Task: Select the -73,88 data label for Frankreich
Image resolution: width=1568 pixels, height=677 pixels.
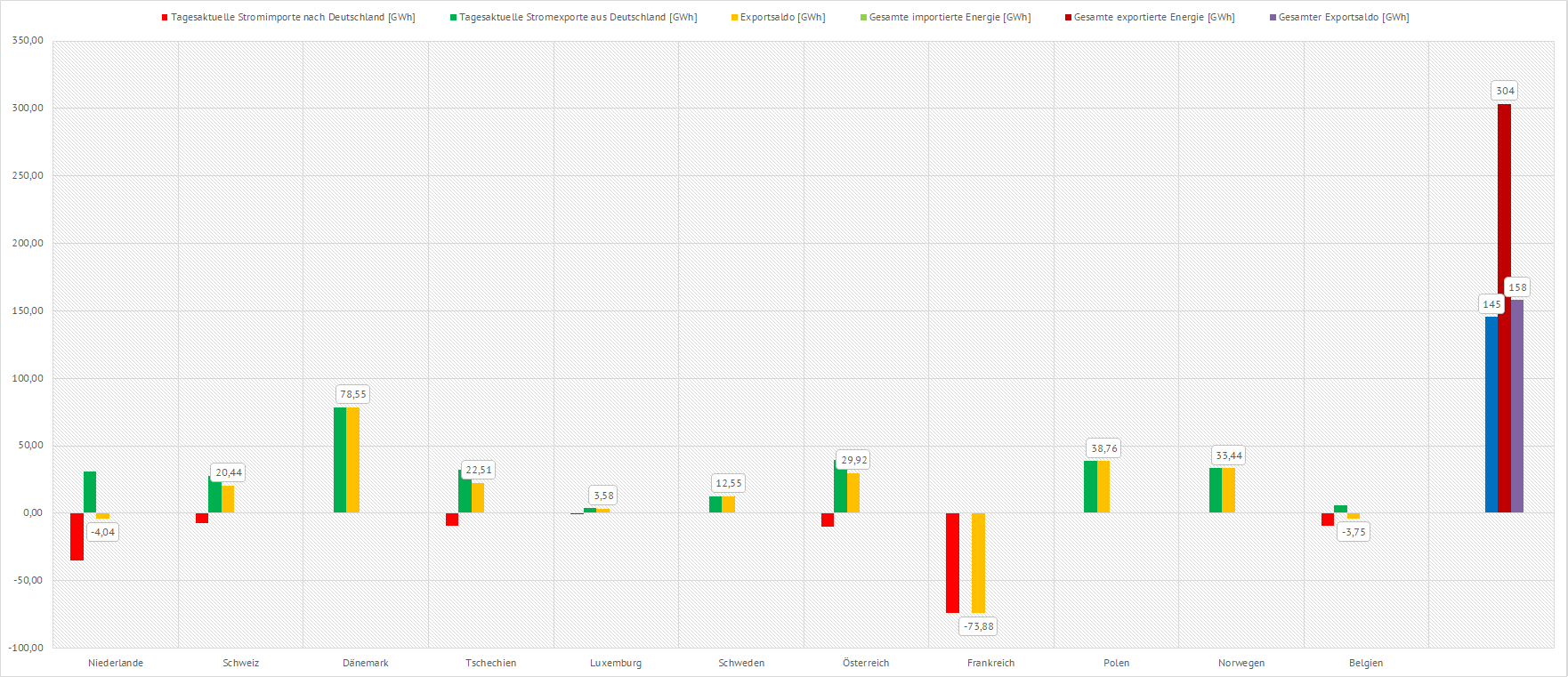Action: (x=979, y=626)
